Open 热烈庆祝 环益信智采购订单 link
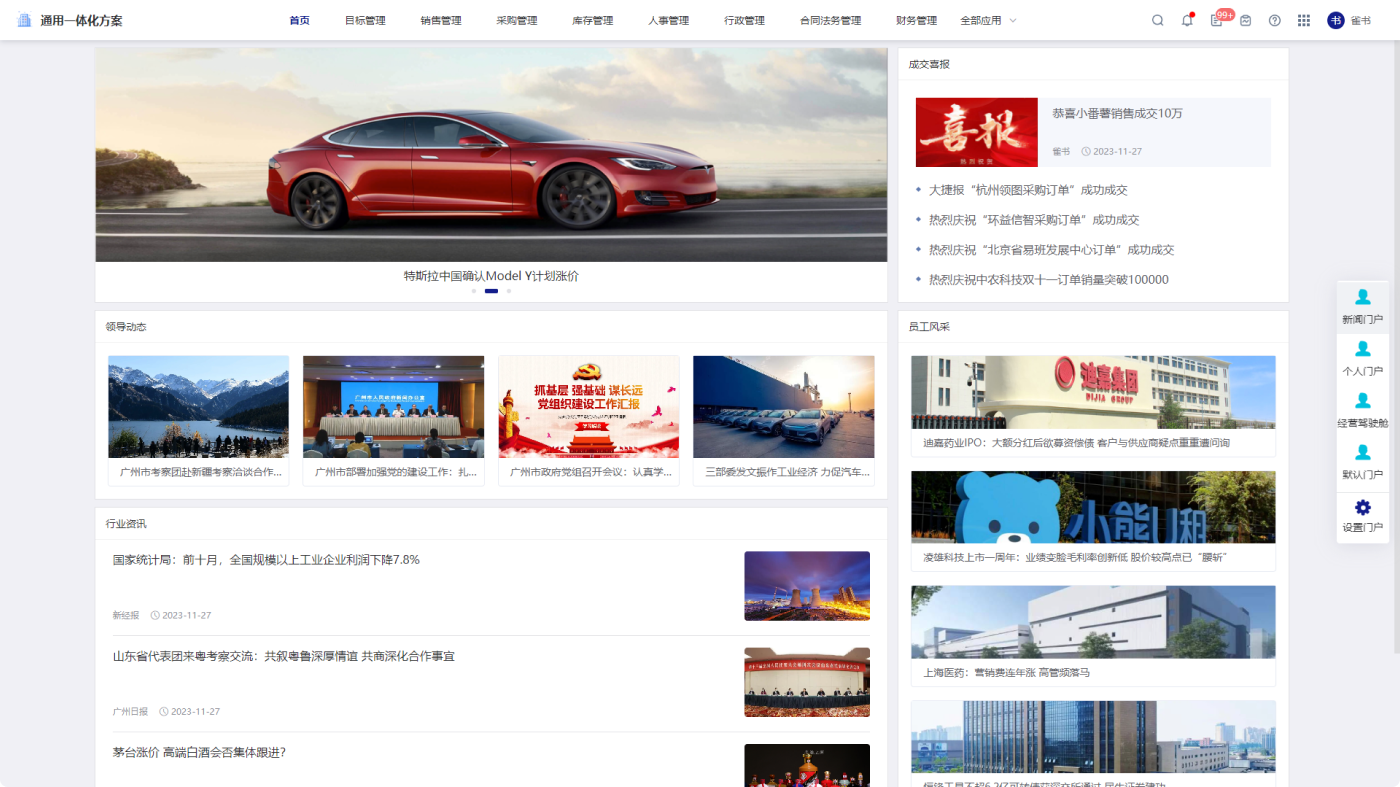 coord(1034,220)
